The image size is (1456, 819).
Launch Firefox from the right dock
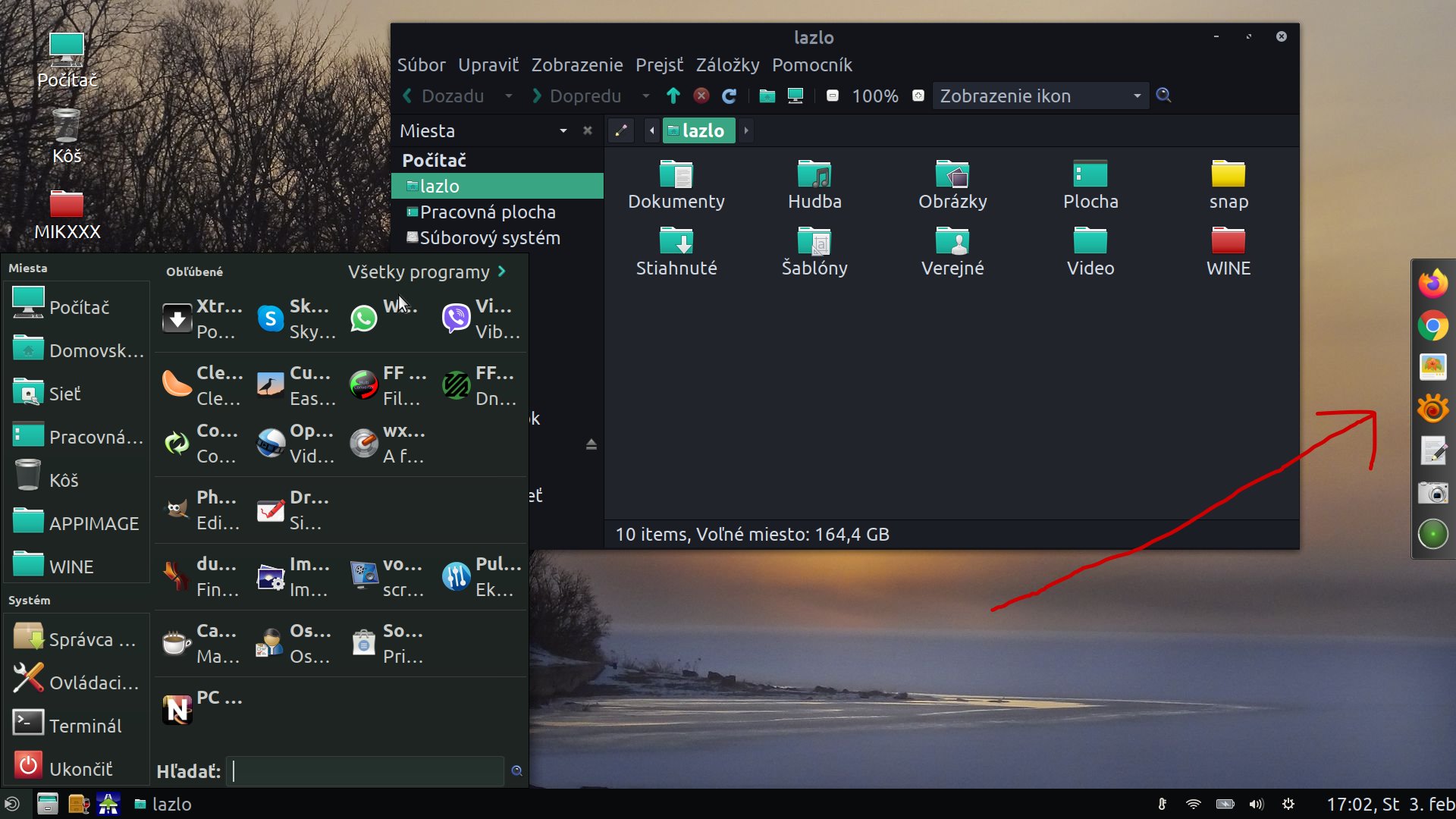[x=1432, y=284]
